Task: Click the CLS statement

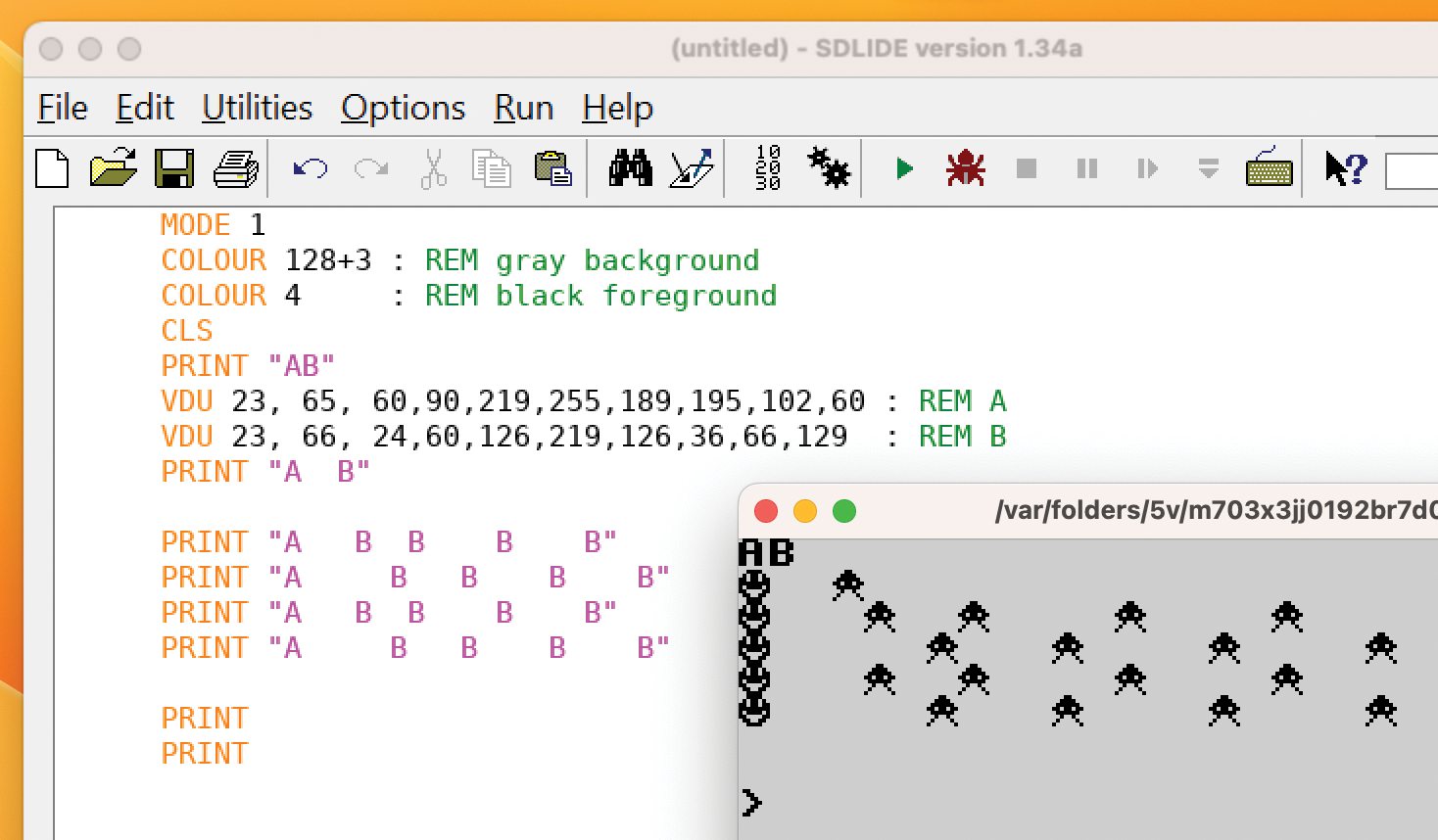Action: (186, 331)
